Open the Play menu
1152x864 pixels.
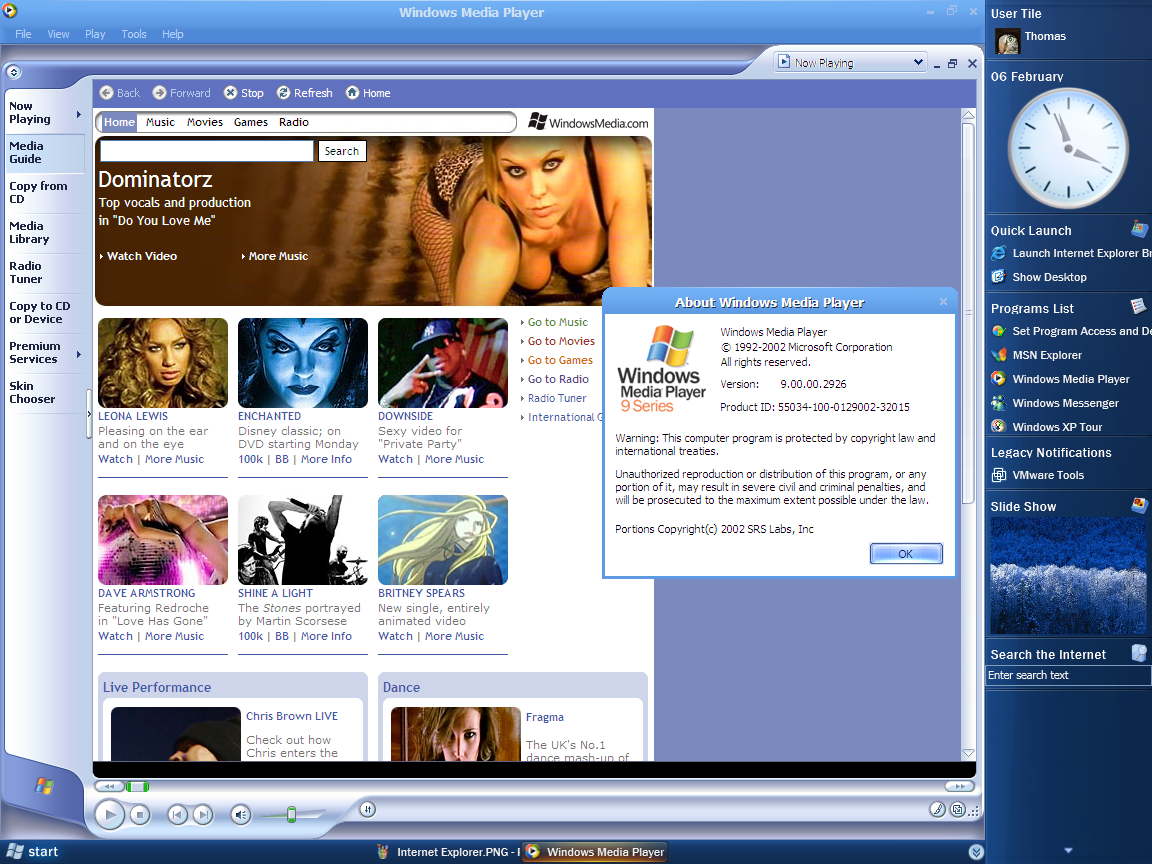coord(95,34)
